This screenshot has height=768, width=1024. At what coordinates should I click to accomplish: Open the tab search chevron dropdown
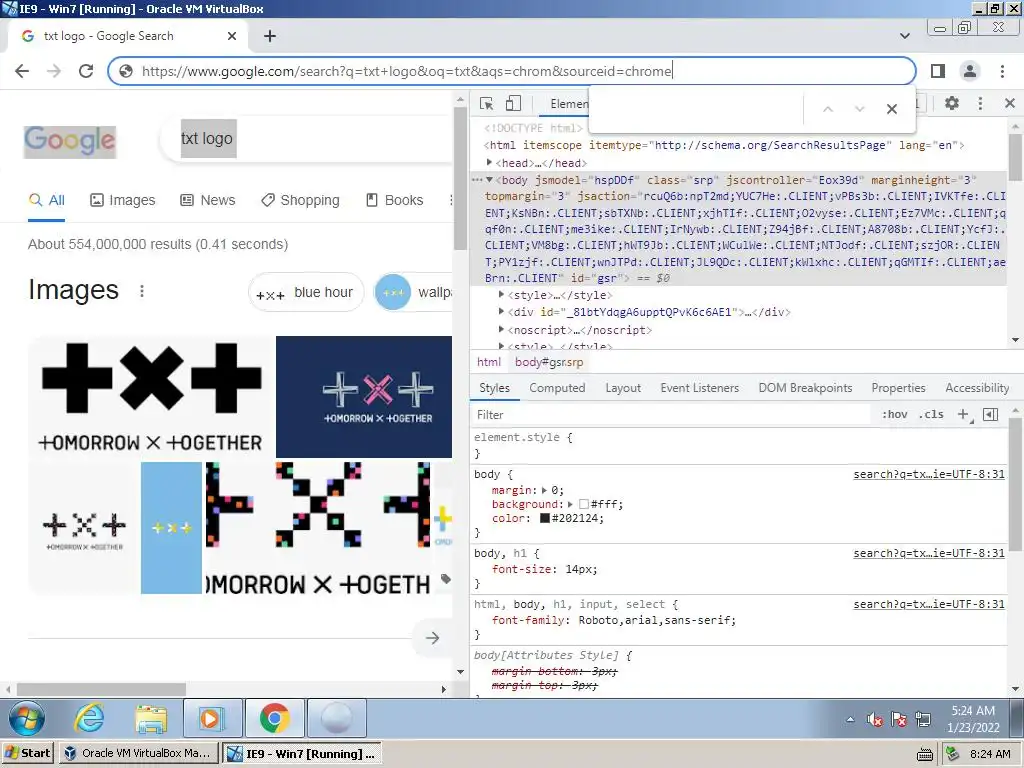tap(904, 36)
